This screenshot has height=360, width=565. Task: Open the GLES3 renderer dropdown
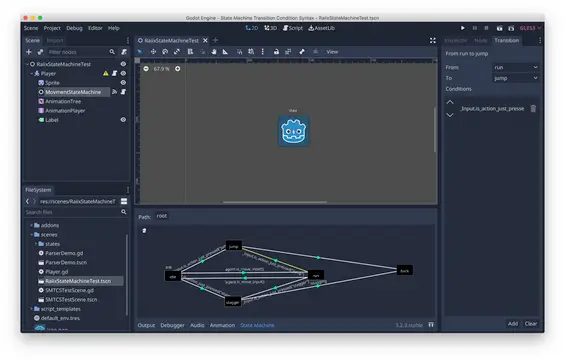(530, 28)
